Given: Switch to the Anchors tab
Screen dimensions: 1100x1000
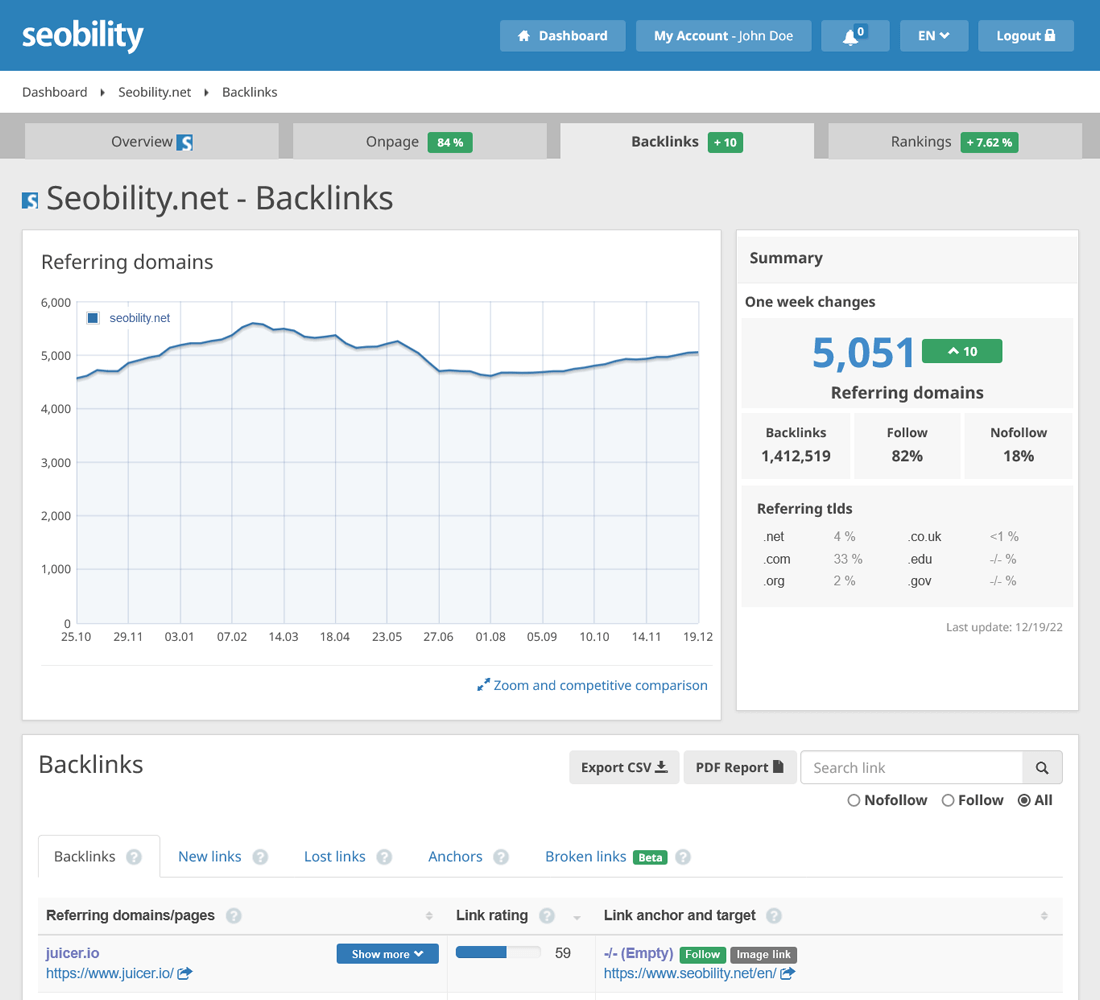Looking at the screenshot, I should [454, 857].
